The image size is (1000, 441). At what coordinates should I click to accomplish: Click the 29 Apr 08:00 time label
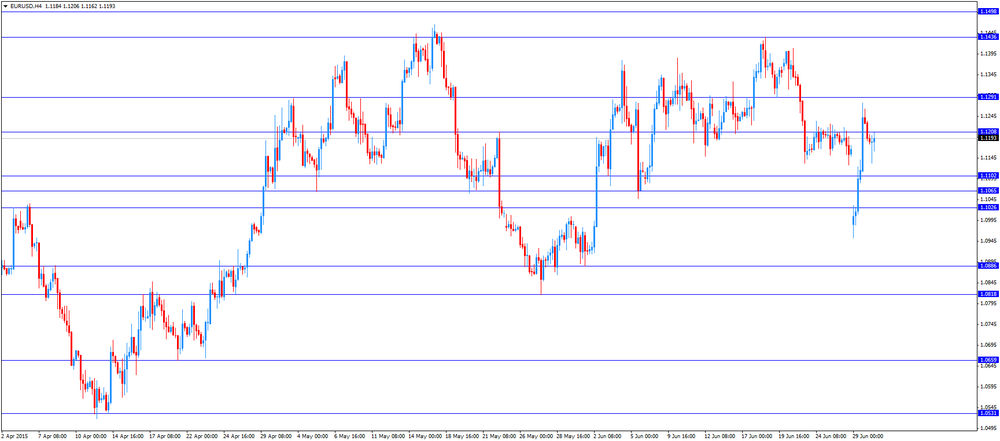276,437
